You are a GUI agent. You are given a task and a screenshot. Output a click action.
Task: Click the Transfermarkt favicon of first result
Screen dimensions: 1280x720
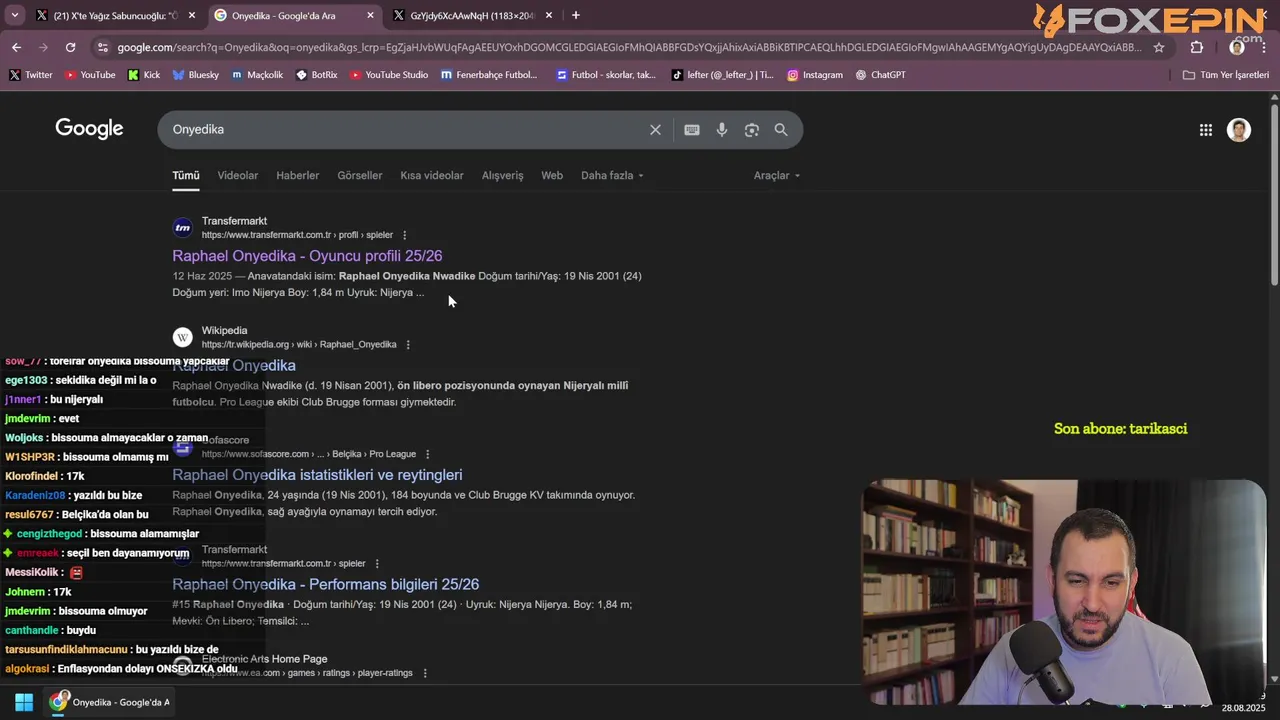[x=182, y=228]
